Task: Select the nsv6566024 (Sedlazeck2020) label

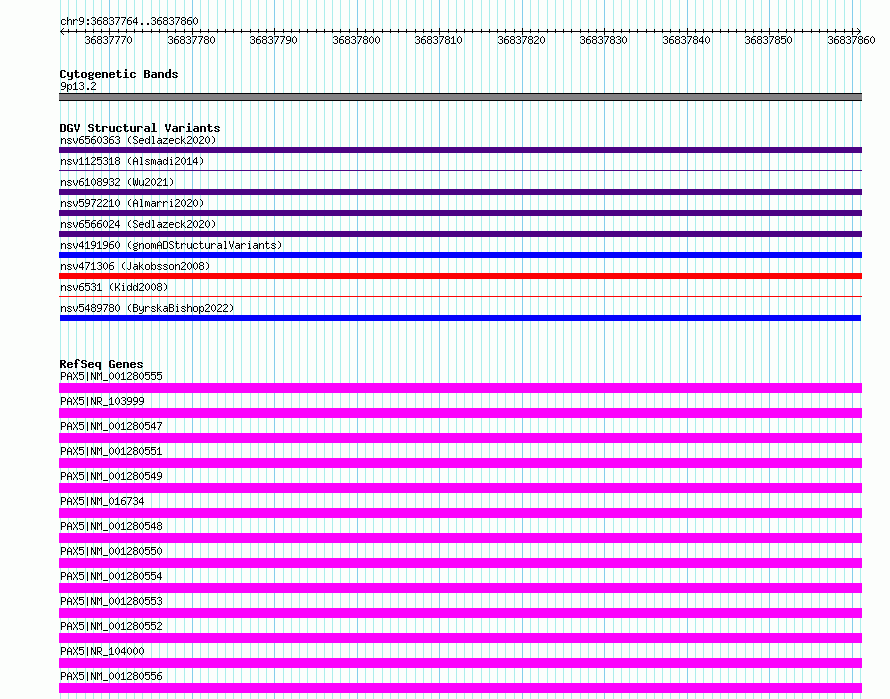Action: 138,224
